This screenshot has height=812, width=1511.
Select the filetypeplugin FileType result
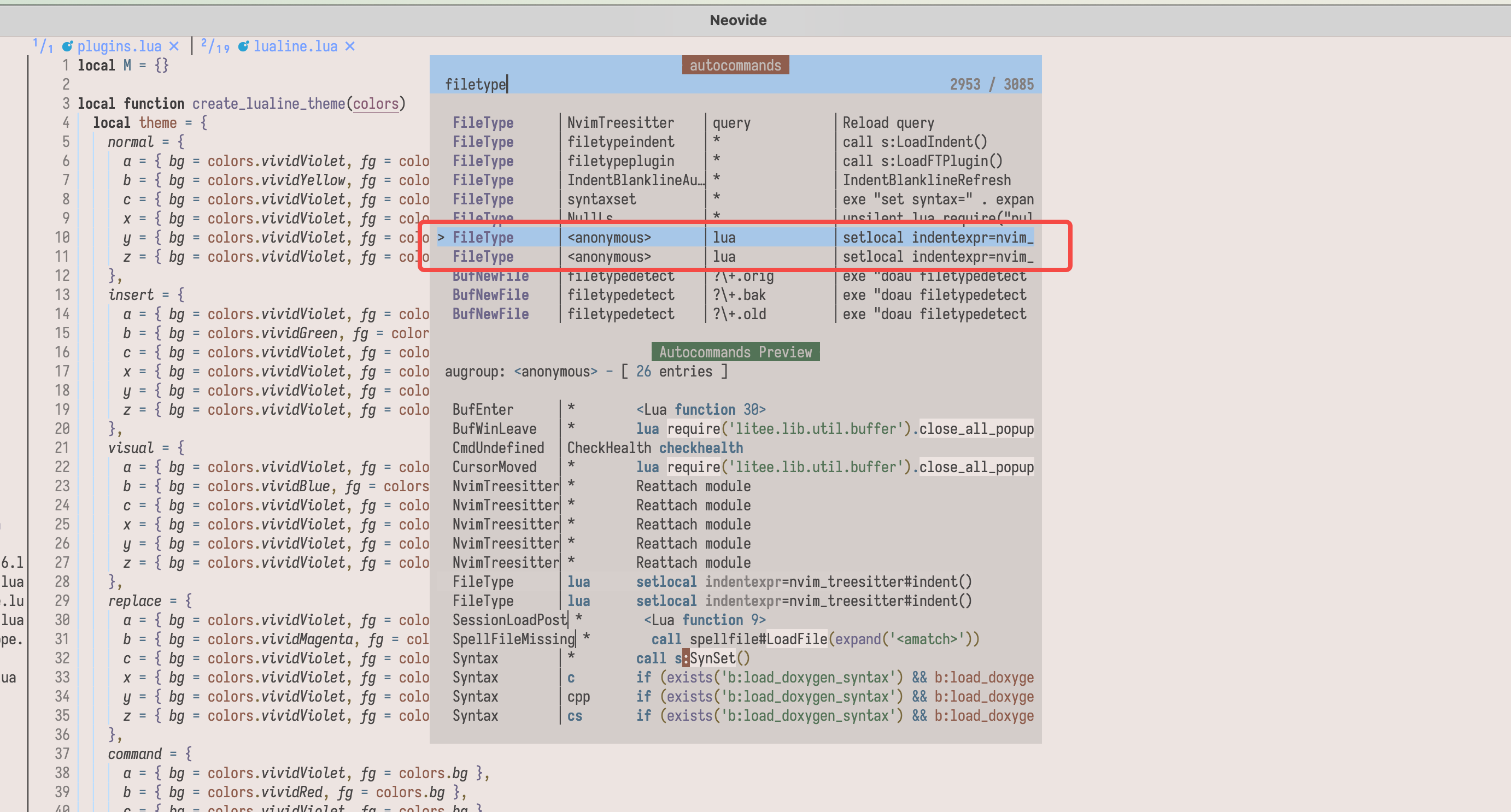click(620, 161)
